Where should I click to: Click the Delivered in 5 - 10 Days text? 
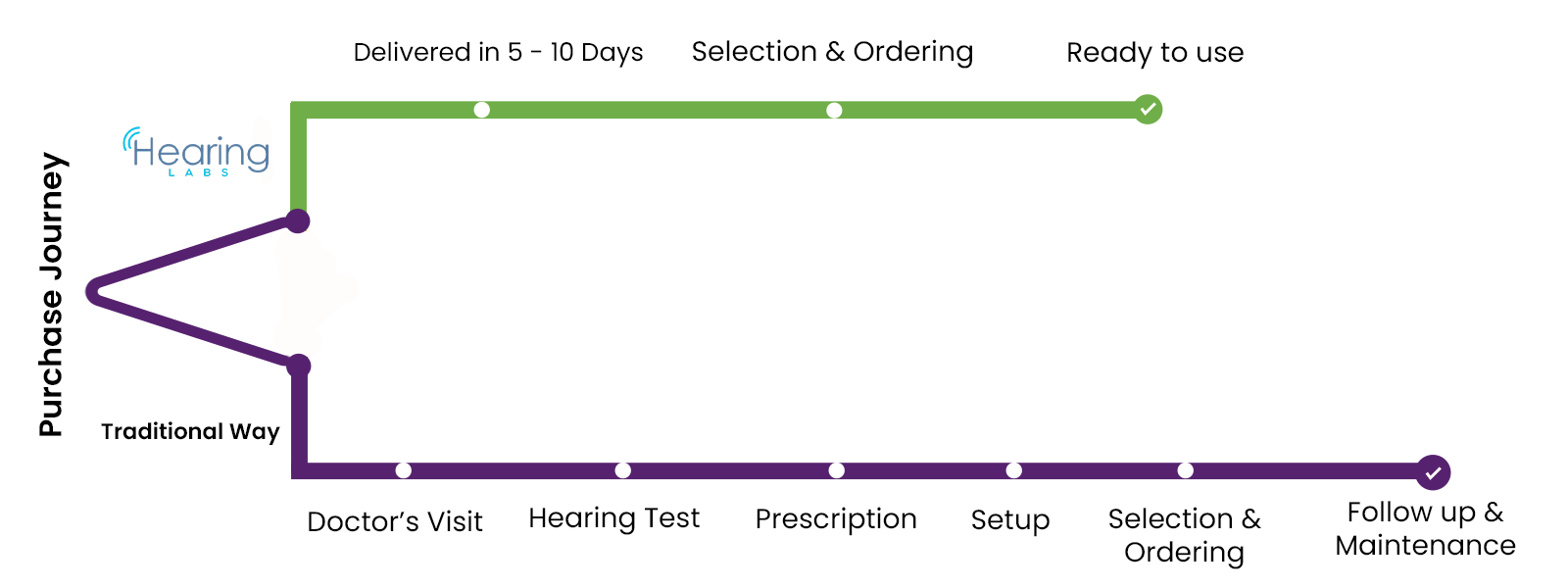498,52
